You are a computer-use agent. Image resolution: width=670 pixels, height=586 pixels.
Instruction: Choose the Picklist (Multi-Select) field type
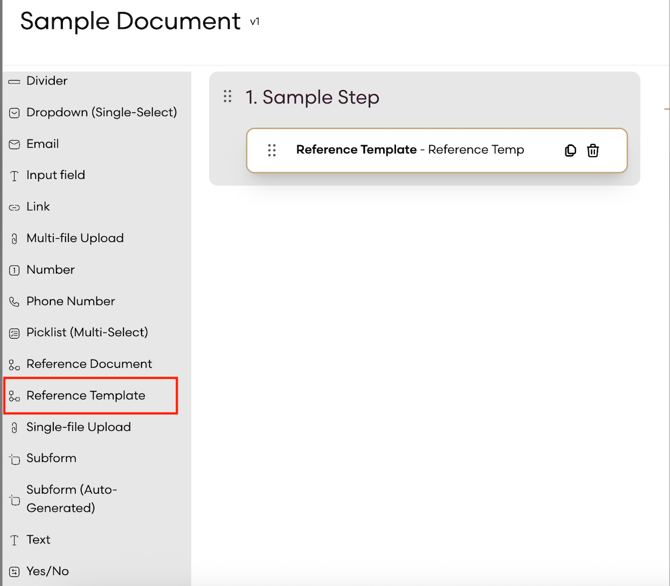[x=87, y=333]
